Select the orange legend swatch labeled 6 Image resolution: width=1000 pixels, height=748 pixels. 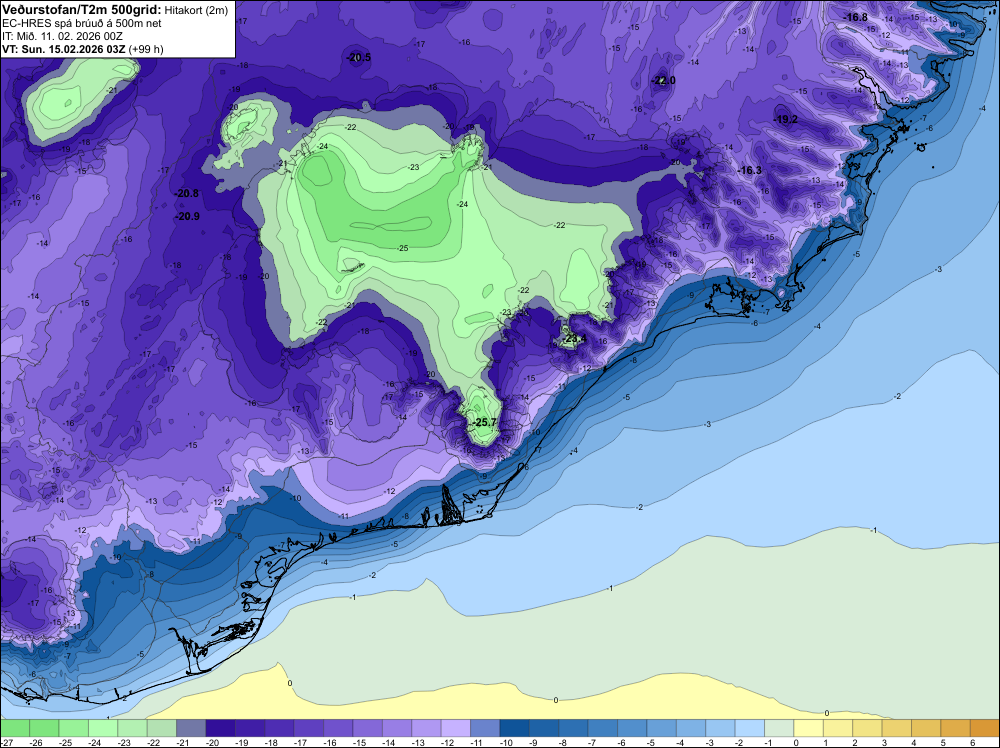[x=985, y=728]
